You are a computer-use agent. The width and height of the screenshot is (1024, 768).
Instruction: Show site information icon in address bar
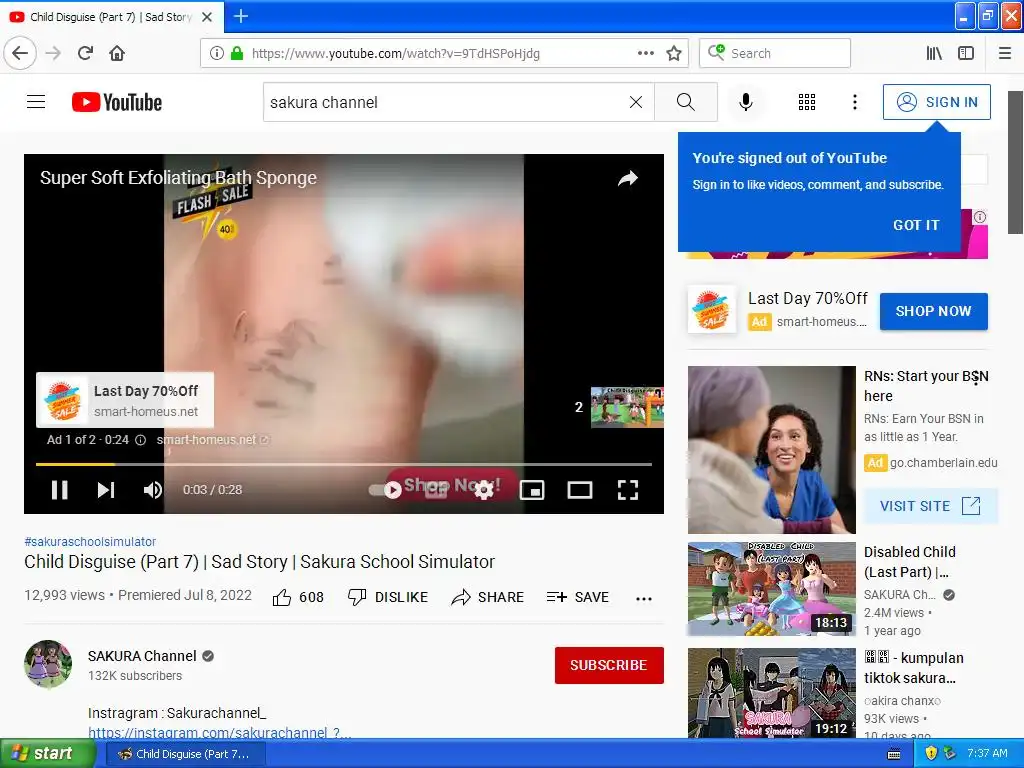coord(216,53)
